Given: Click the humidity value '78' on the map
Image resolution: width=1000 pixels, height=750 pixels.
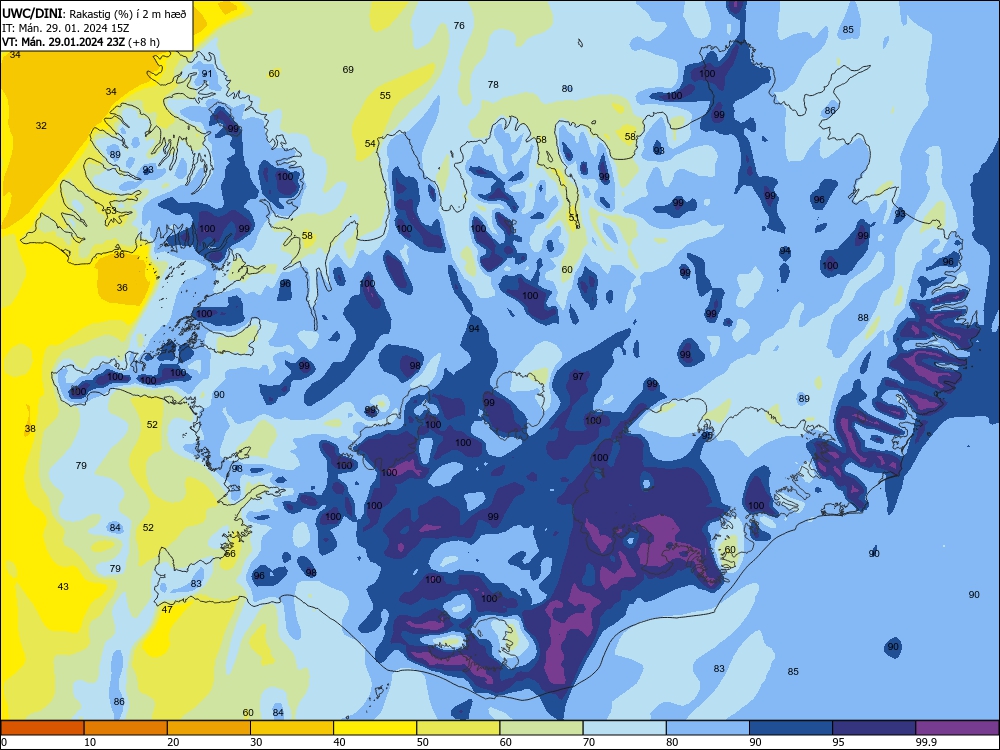Looking at the screenshot, I should click(493, 84).
